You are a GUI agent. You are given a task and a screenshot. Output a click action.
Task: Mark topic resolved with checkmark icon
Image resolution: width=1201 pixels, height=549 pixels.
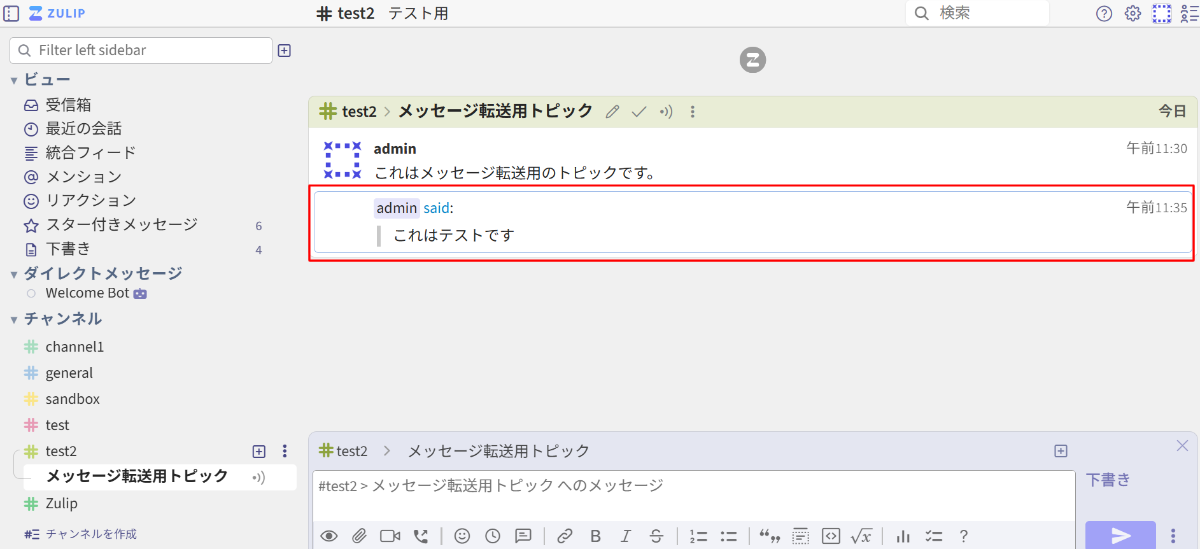639,112
